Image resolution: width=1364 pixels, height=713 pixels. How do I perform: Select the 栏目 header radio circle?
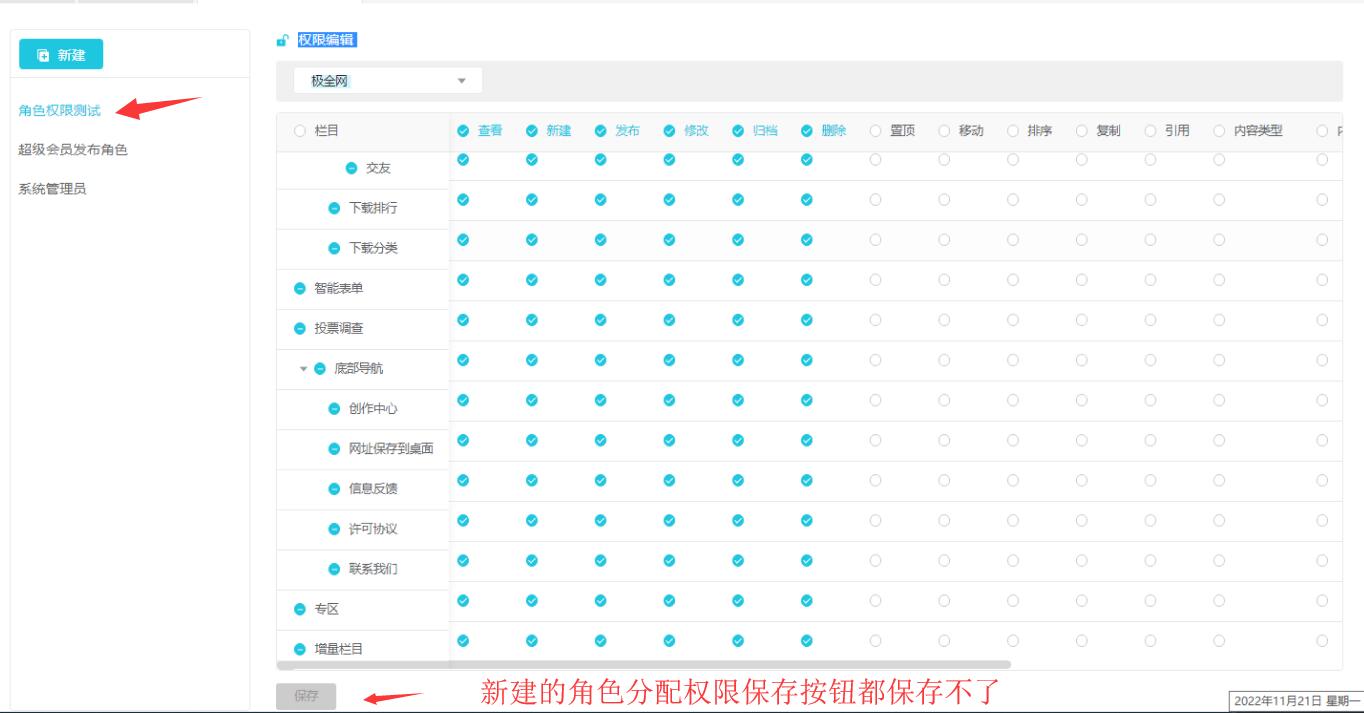coord(300,131)
